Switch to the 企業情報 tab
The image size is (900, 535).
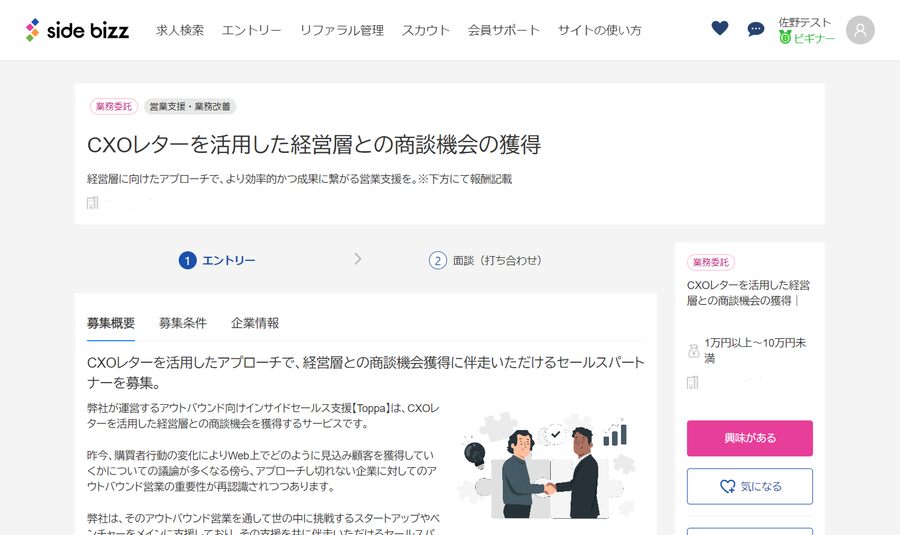tap(255, 323)
